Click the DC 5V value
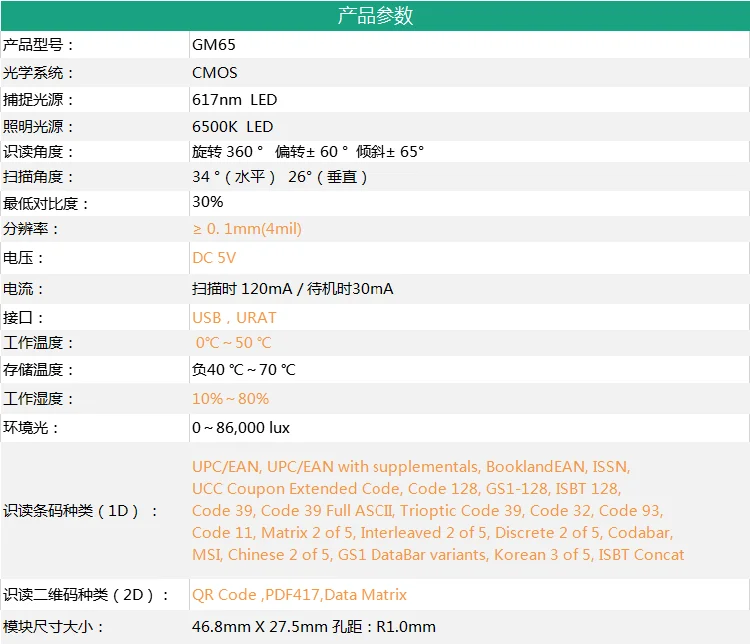 pyautogui.click(x=214, y=258)
